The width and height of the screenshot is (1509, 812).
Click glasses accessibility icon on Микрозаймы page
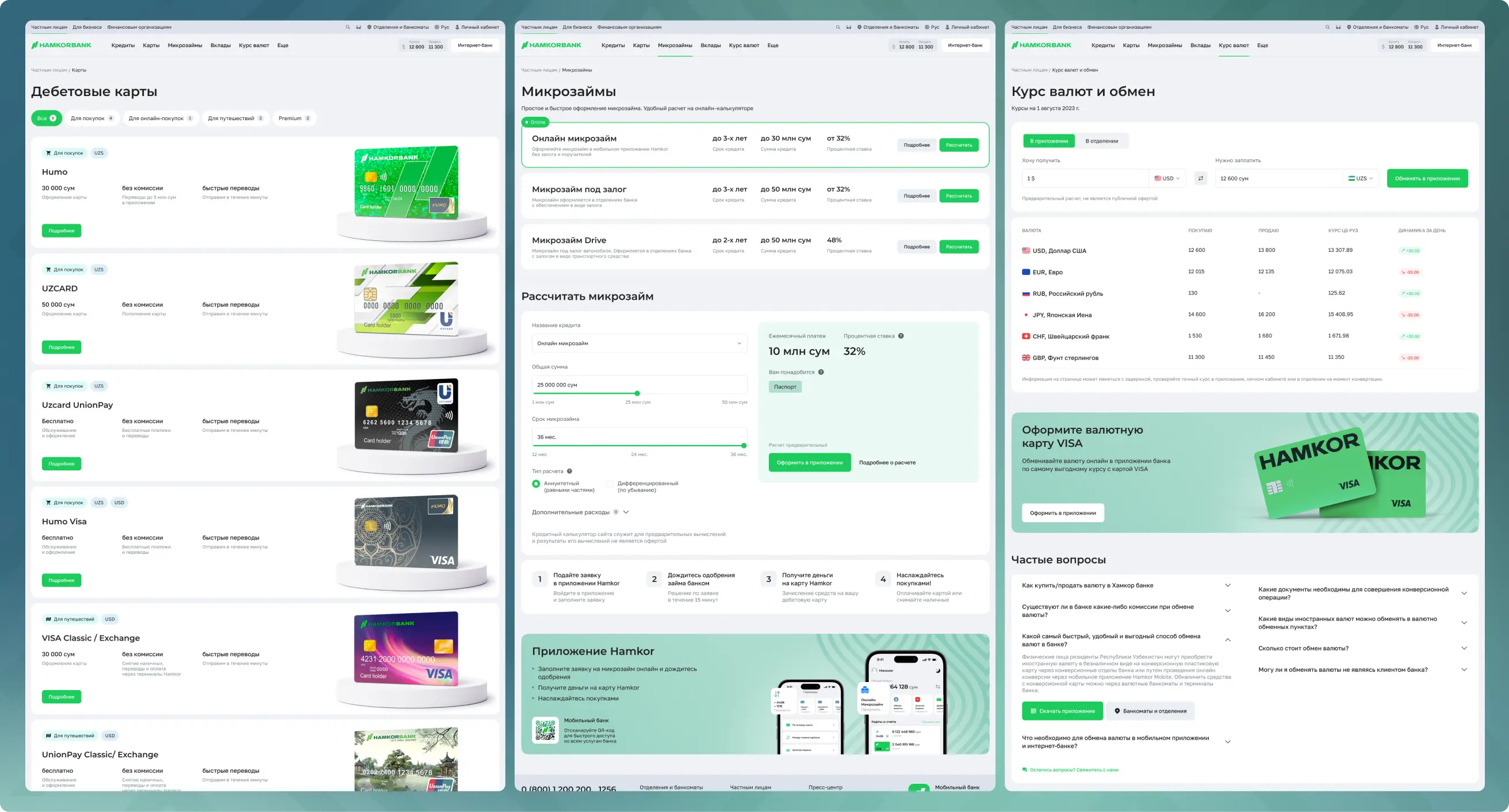848,27
